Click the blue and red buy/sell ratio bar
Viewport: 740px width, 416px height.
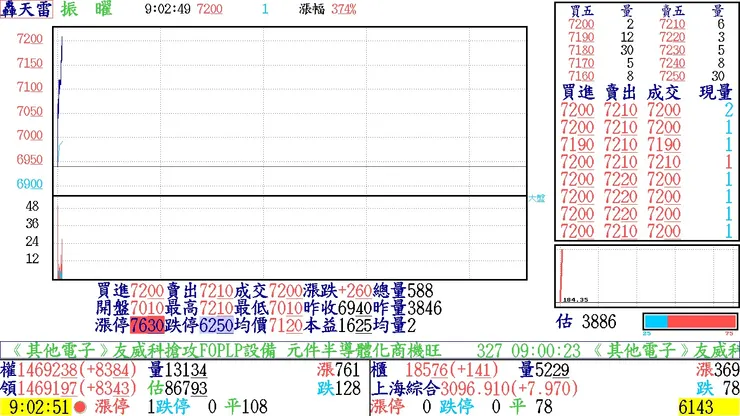click(x=690, y=322)
